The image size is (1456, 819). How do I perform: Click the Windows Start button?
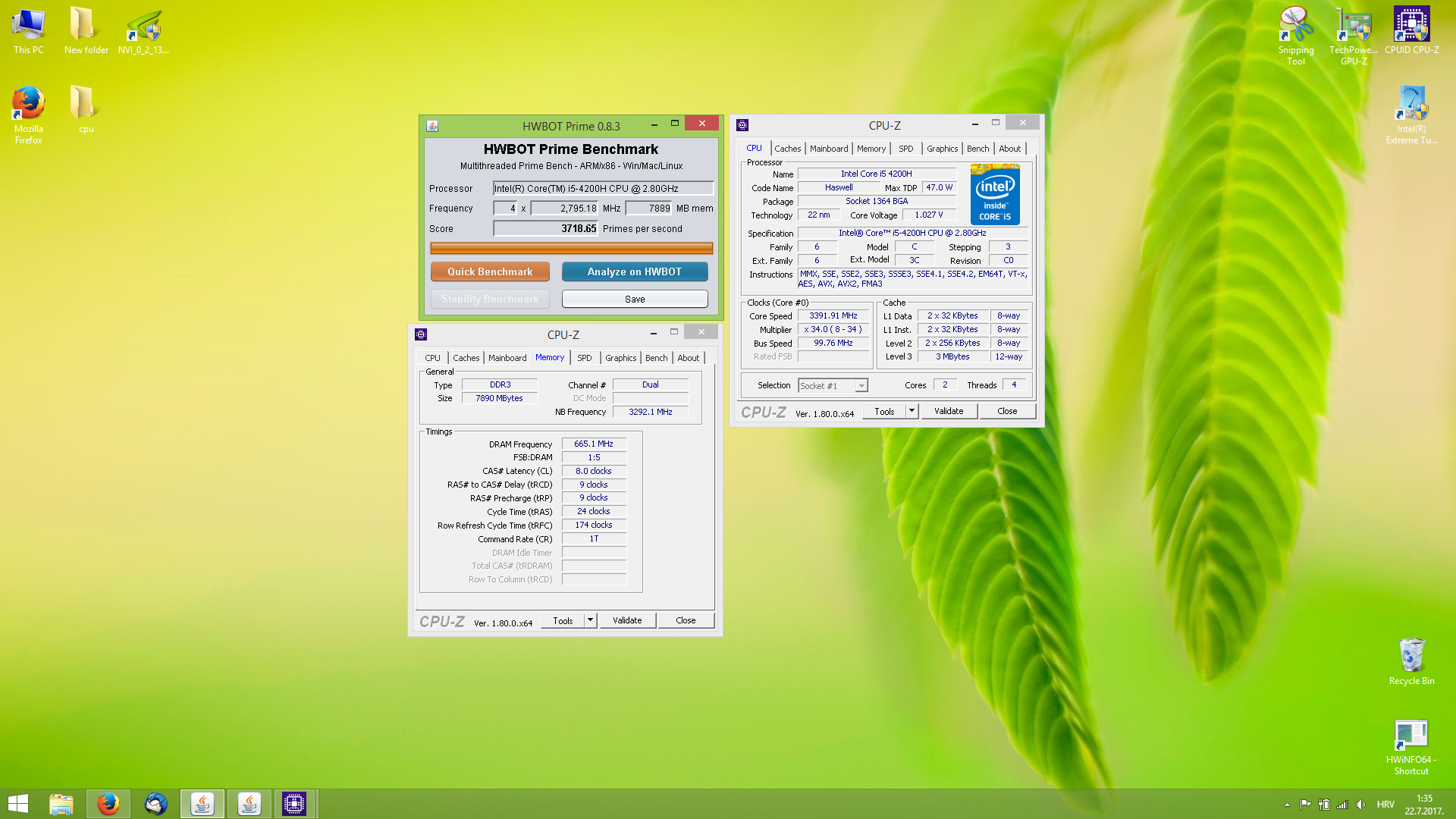(18, 804)
